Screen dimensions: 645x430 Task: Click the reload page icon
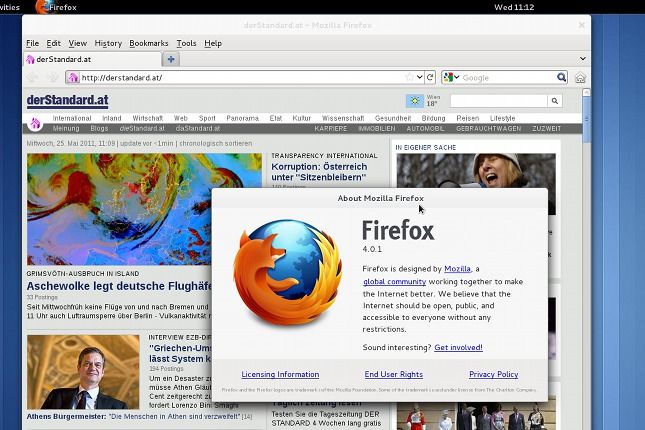[x=430, y=77]
